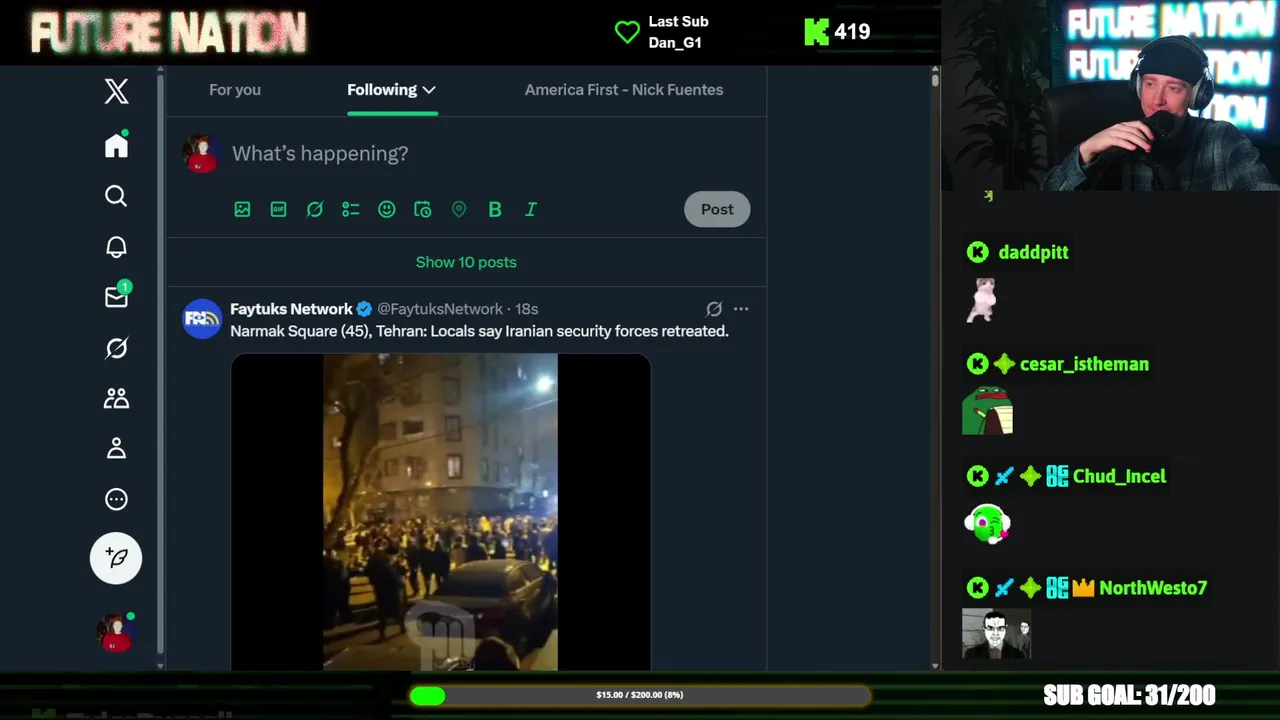
Task: Open Grok icon in left sidebar
Action: pyautogui.click(x=116, y=348)
